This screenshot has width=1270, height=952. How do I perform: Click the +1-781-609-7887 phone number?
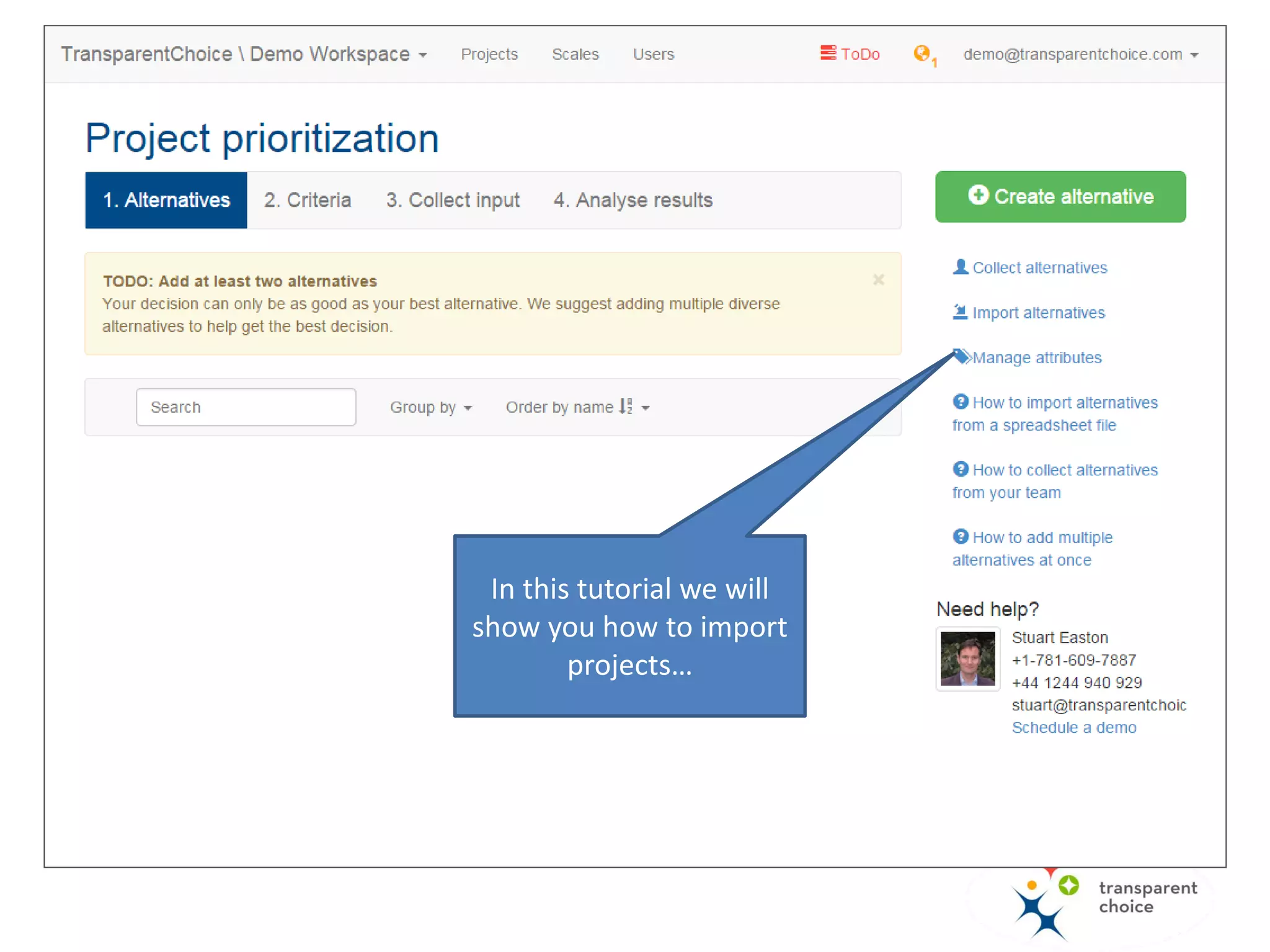tap(1074, 660)
